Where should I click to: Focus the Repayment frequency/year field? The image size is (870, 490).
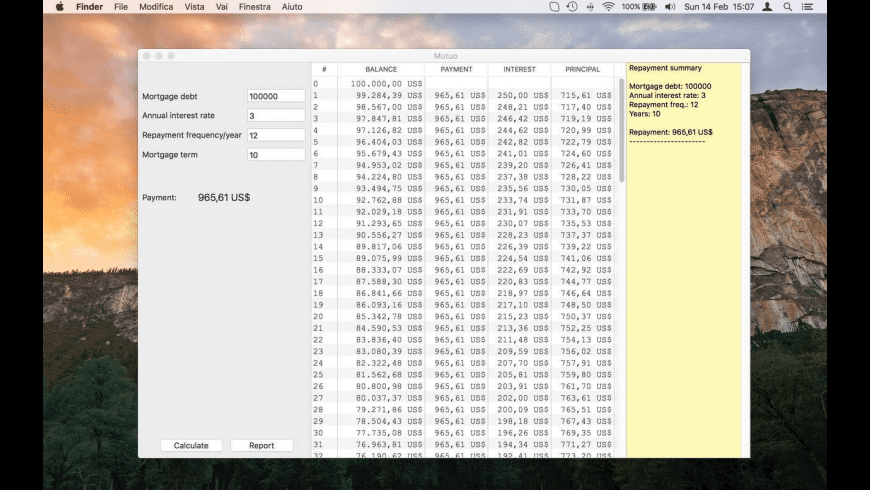(x=276, y=135)
